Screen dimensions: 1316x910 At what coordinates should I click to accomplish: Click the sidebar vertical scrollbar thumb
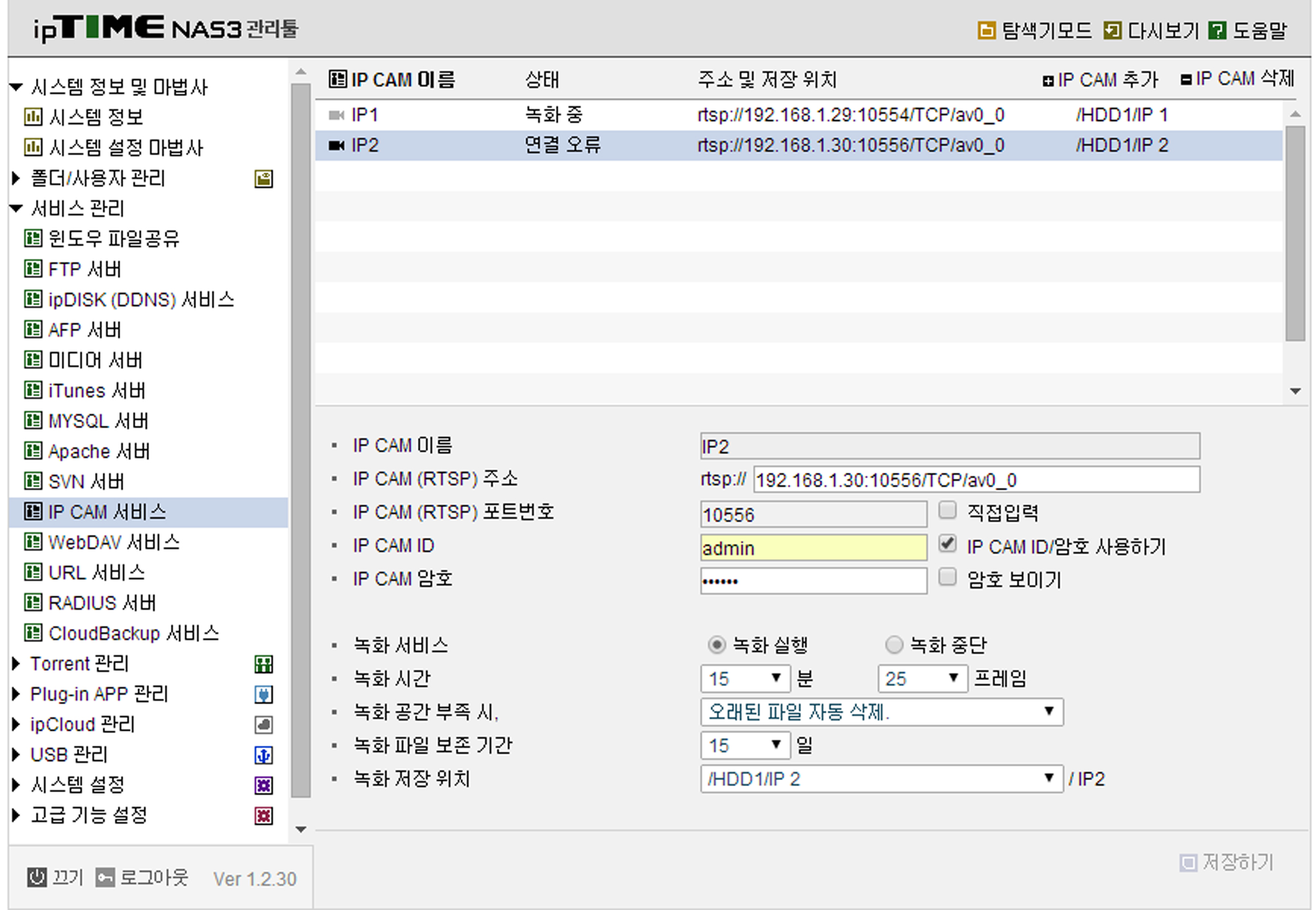pyautogui.click(x=300, y=441)
